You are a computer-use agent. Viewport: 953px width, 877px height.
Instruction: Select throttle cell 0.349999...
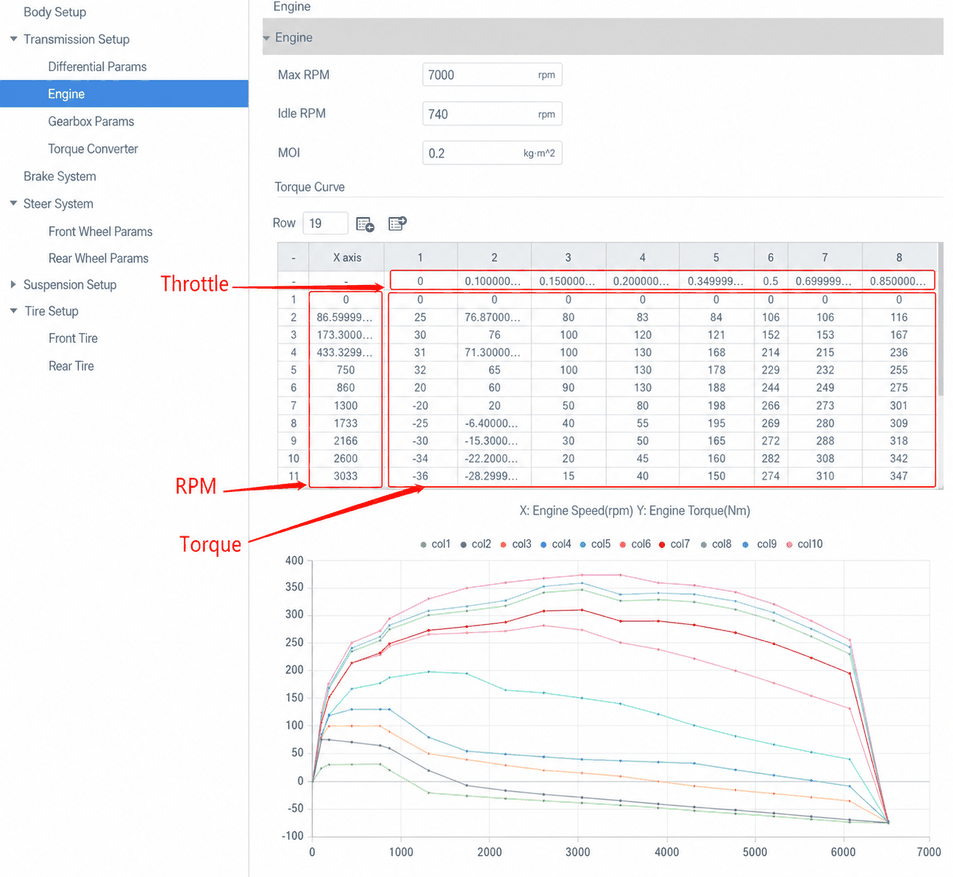click(x=716, y=281)
